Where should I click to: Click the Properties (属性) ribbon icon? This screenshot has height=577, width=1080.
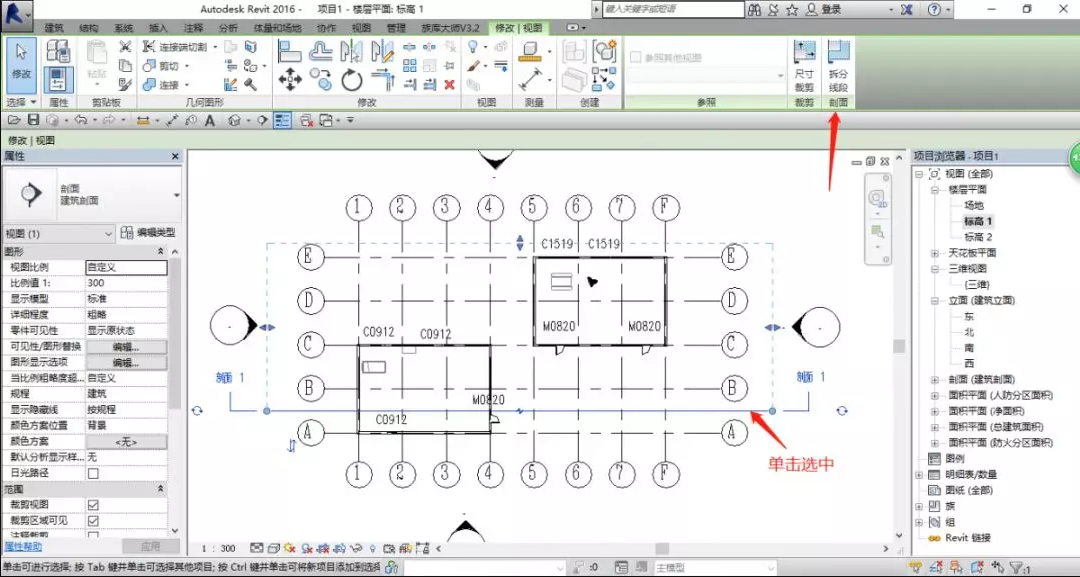click(x=59, y=80)
